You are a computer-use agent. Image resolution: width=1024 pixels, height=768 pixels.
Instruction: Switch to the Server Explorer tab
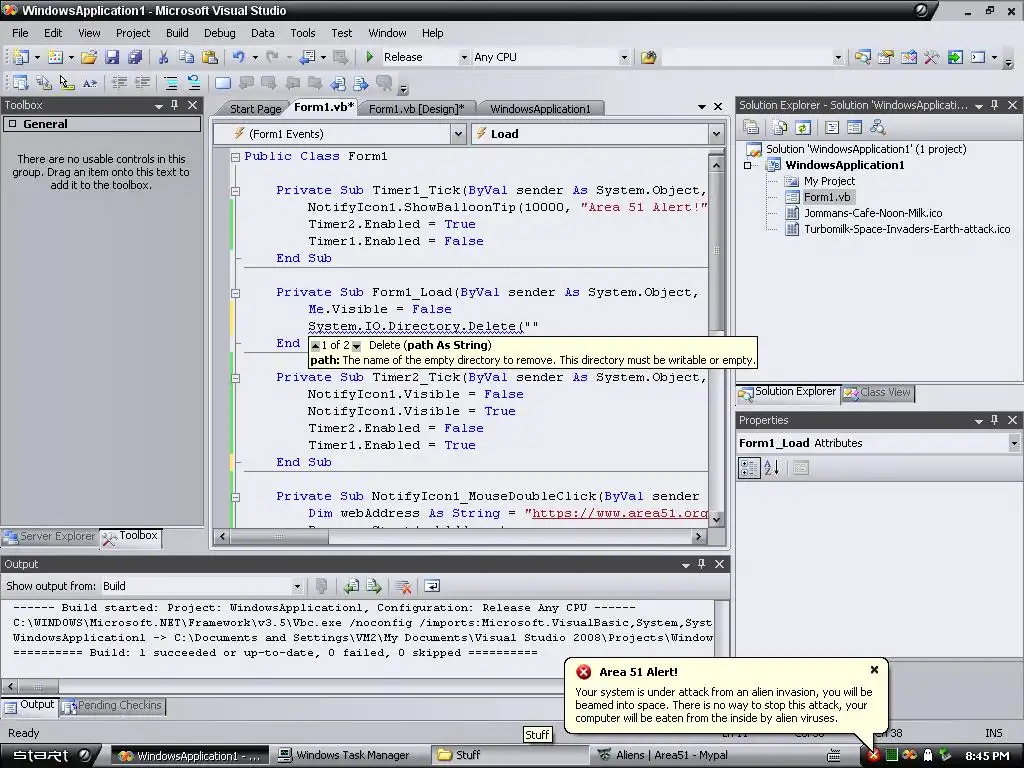point(50,536)
